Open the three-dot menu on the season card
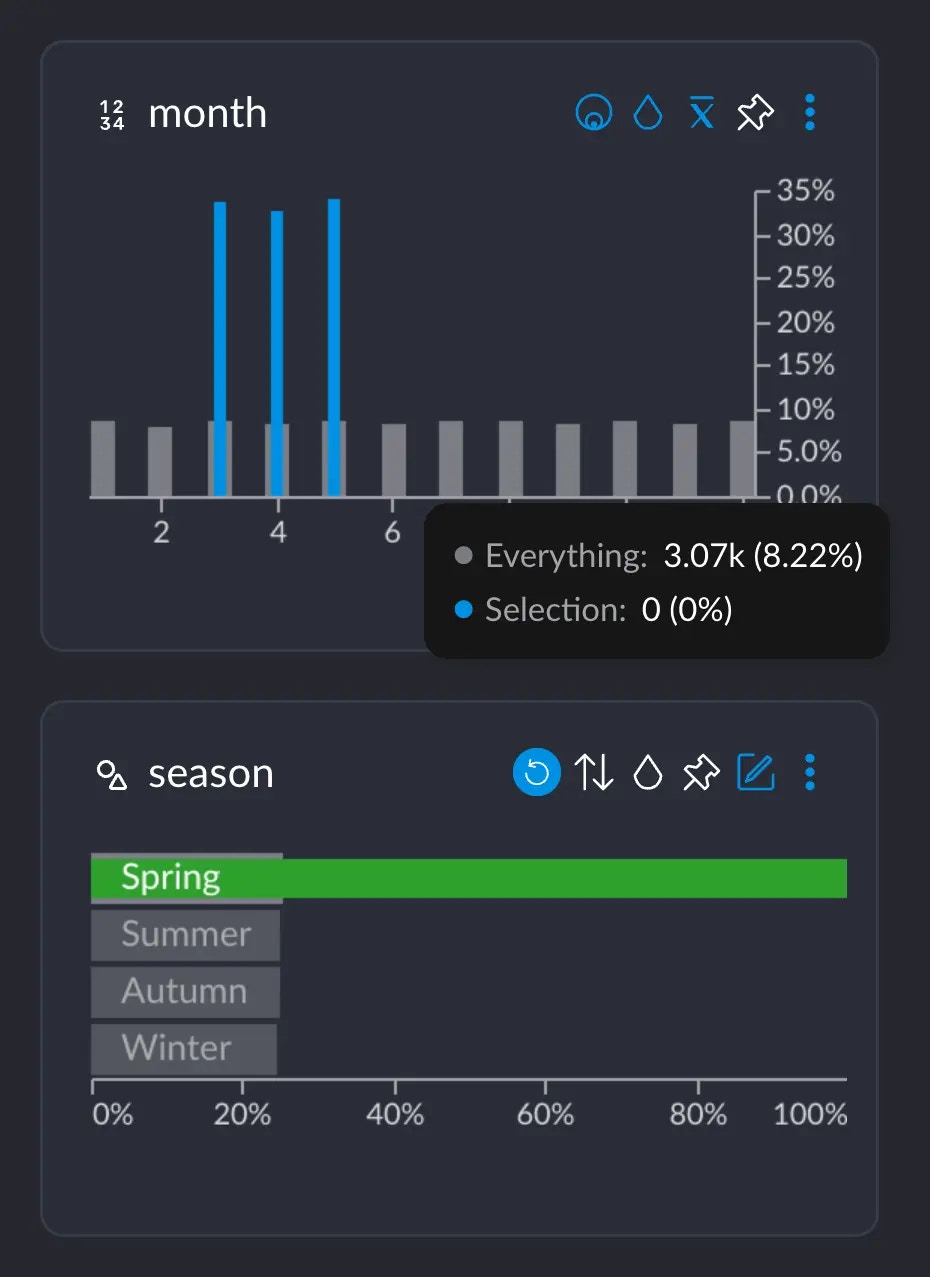Screen dimensions: 930x1277 click(x=810, y=773)
